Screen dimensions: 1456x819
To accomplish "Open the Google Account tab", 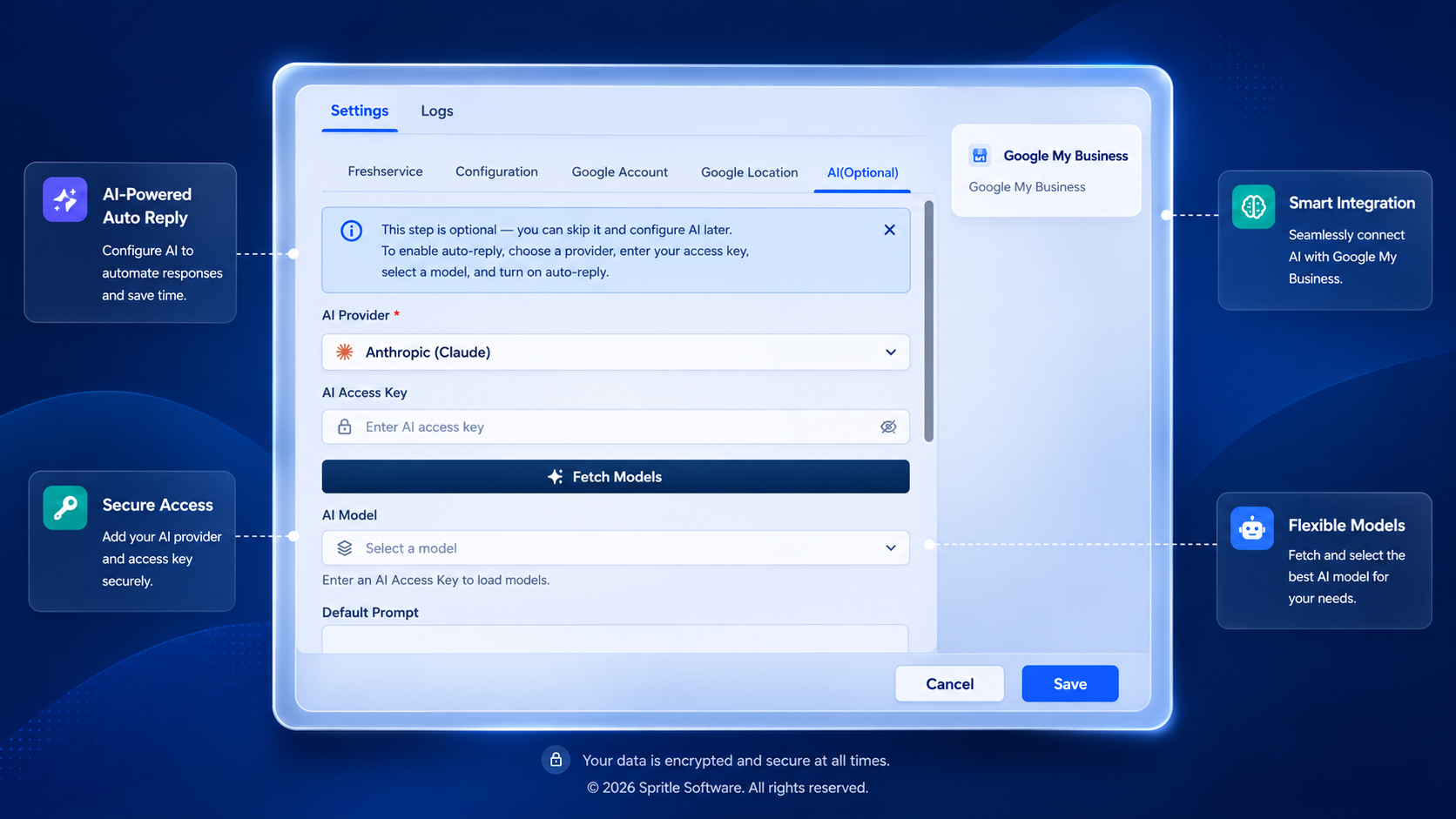I will click(620, 172).
